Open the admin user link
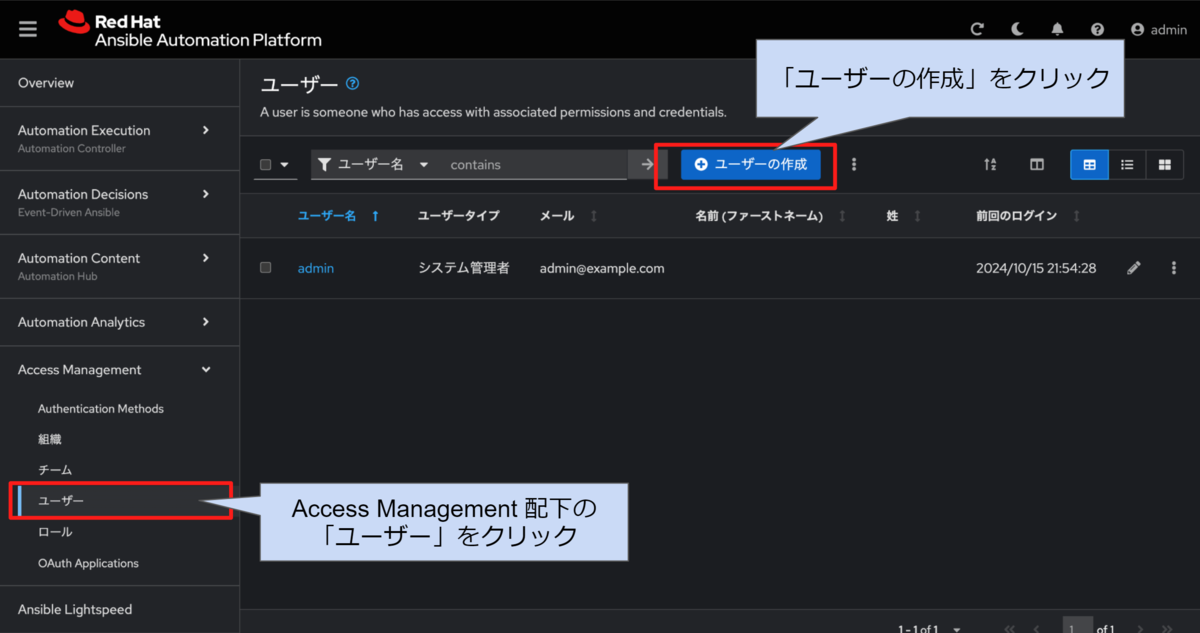 pyautogui.click(x=316, y=268)
